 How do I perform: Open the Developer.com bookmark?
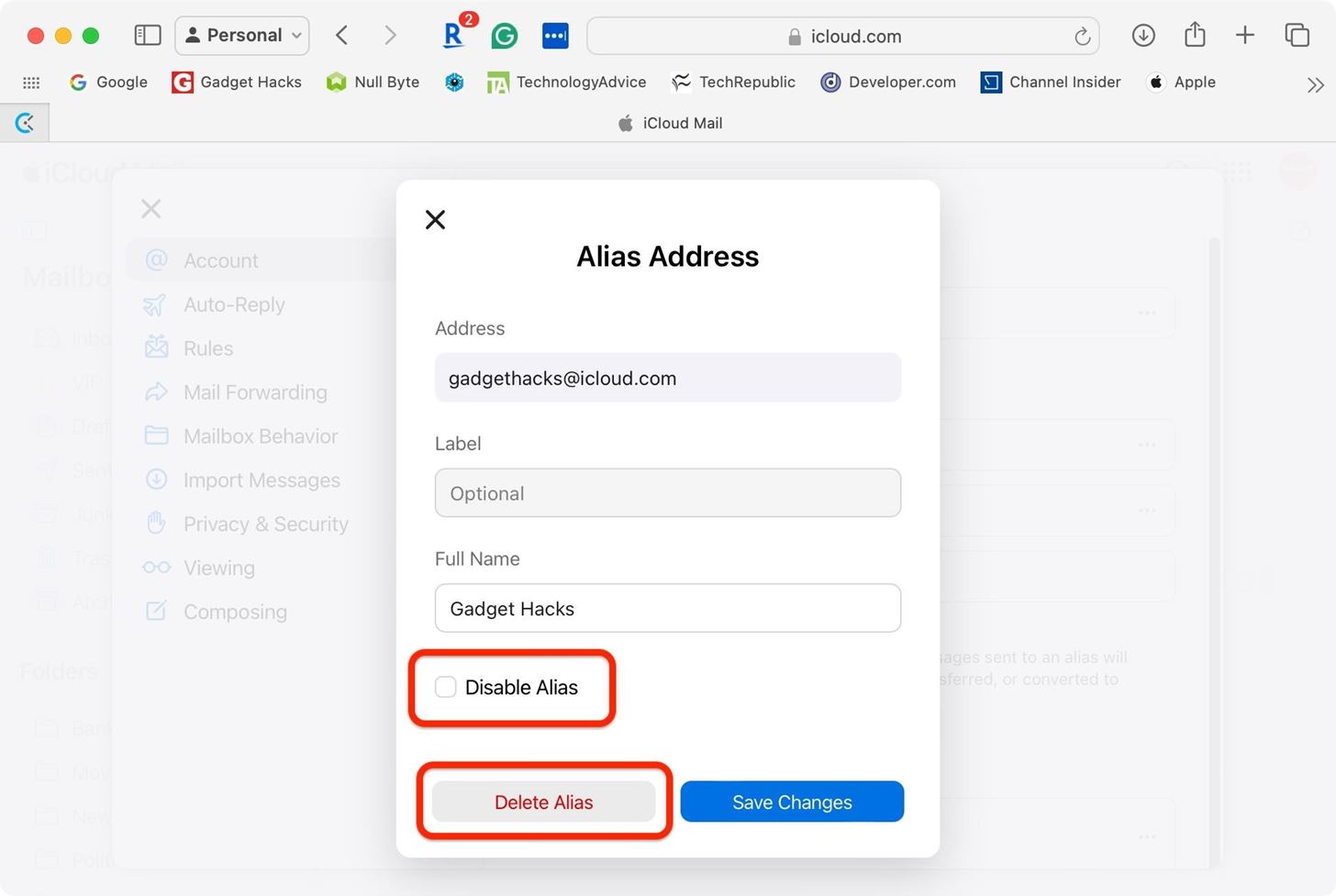pyautogui.click(x=888, y=82)
